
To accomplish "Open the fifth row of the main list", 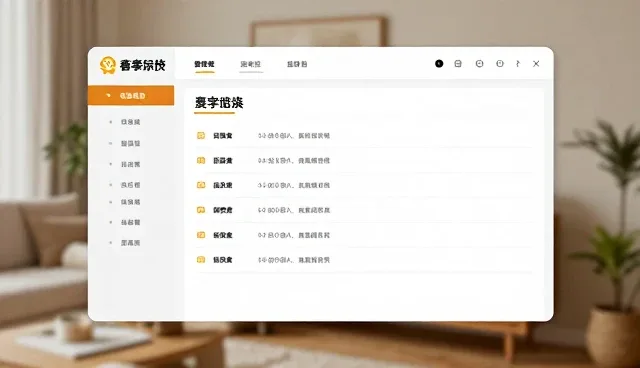I will [363, 235].
